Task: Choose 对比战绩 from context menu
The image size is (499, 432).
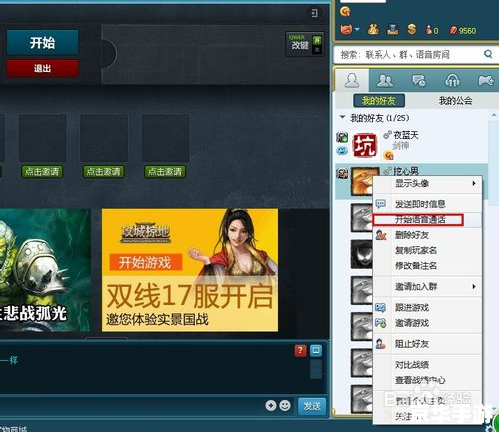Action: [x=427, y=365]
